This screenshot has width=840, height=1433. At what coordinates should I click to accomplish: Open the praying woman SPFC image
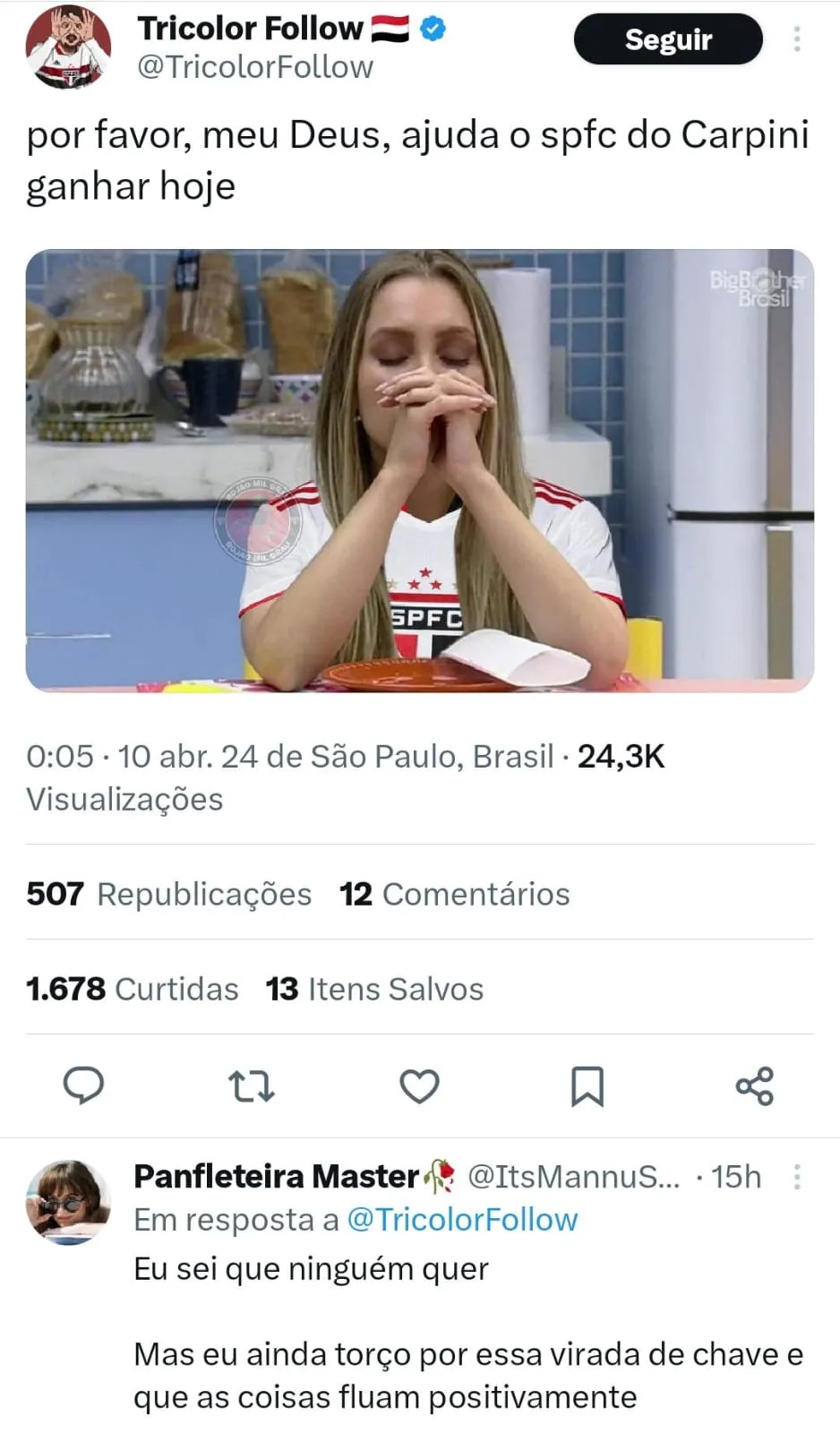(420, 470)
